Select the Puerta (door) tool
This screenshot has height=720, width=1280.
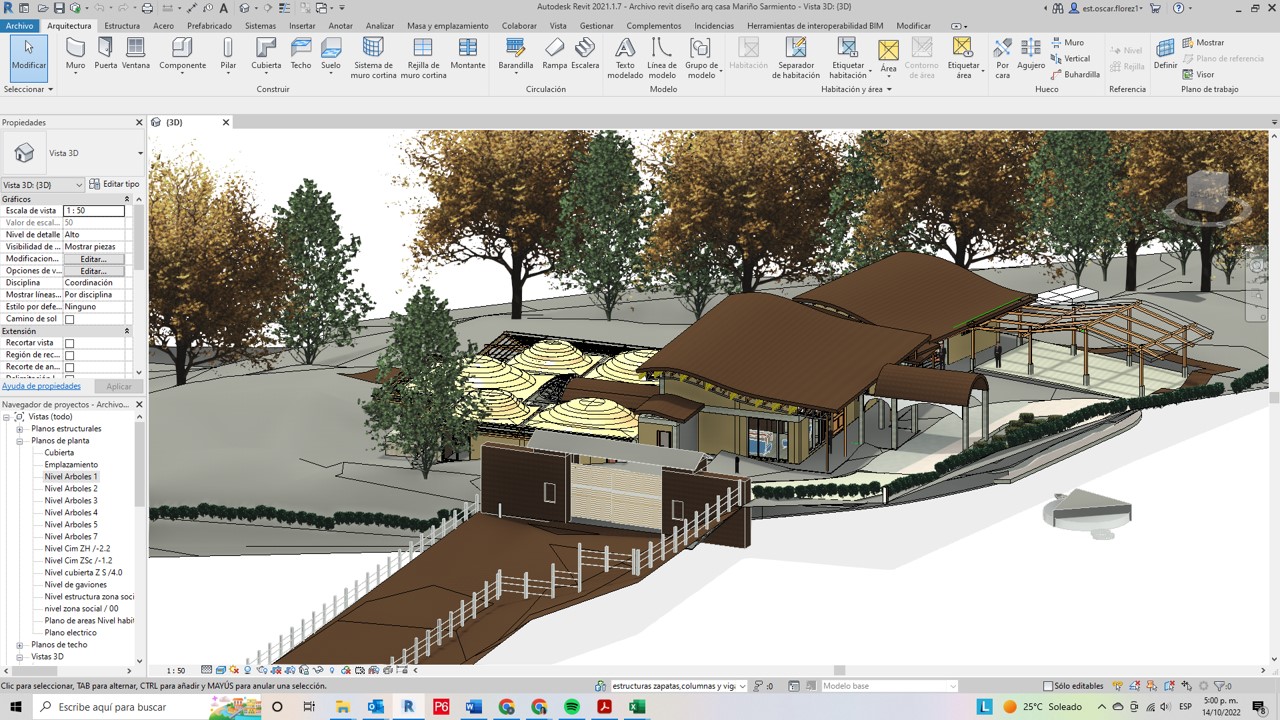pyautogui.click(x=105, y=53)
